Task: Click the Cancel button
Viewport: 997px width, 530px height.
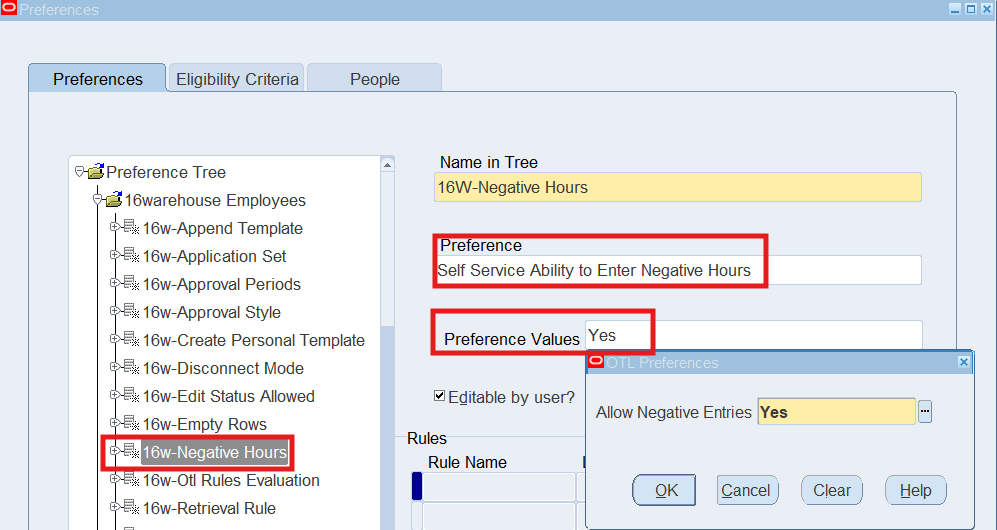Action: [x=747, y=490]
